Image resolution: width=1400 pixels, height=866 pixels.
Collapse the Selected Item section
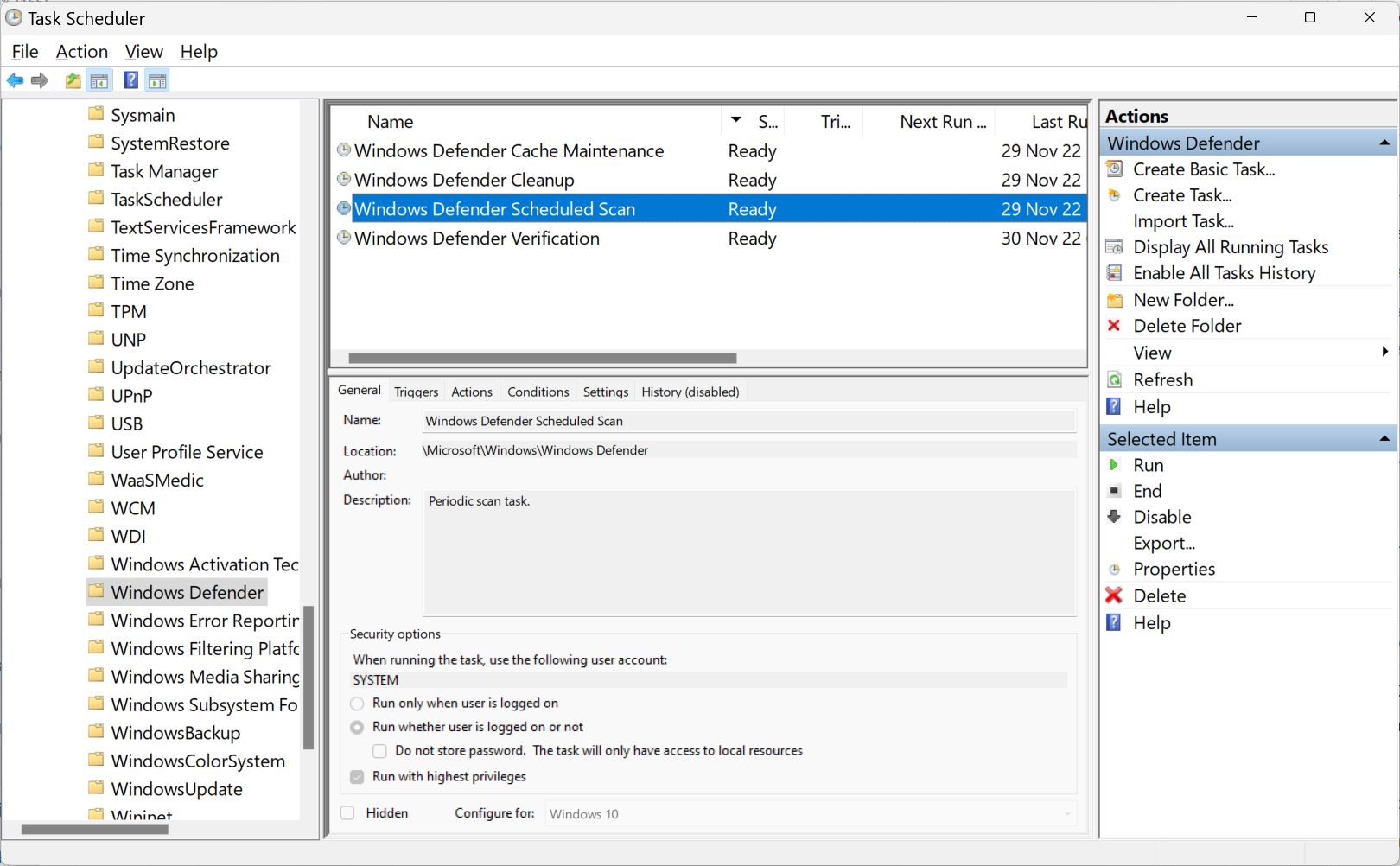point(1384,439)
